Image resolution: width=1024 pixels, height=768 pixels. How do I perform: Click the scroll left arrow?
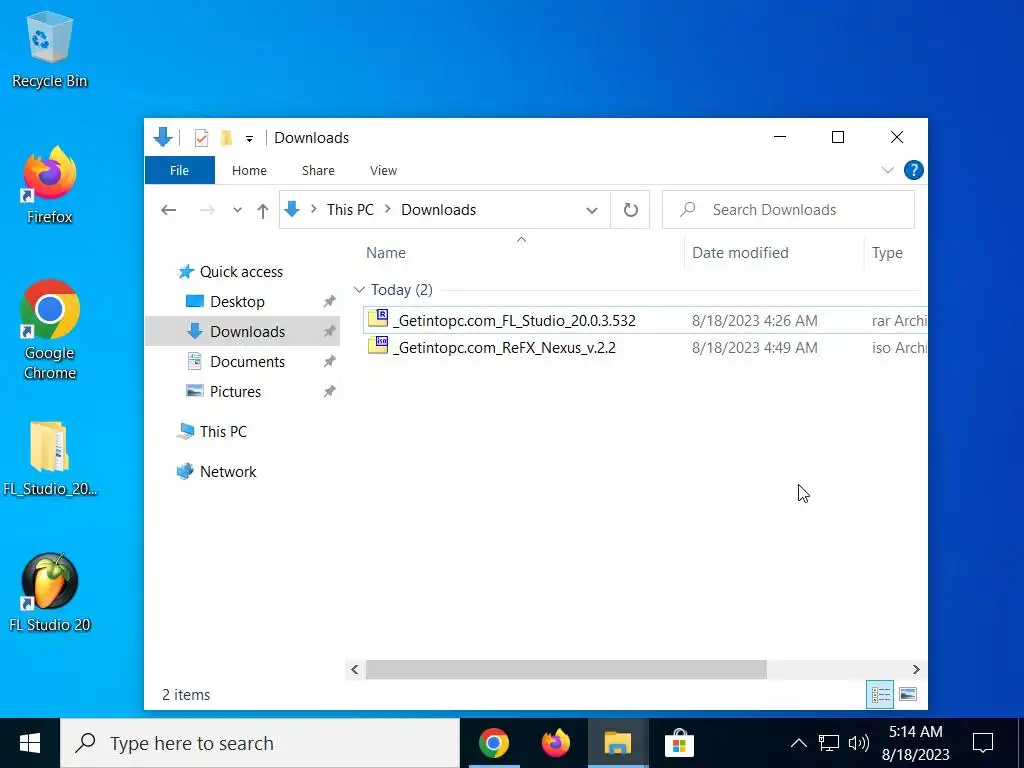pos(355,669)
